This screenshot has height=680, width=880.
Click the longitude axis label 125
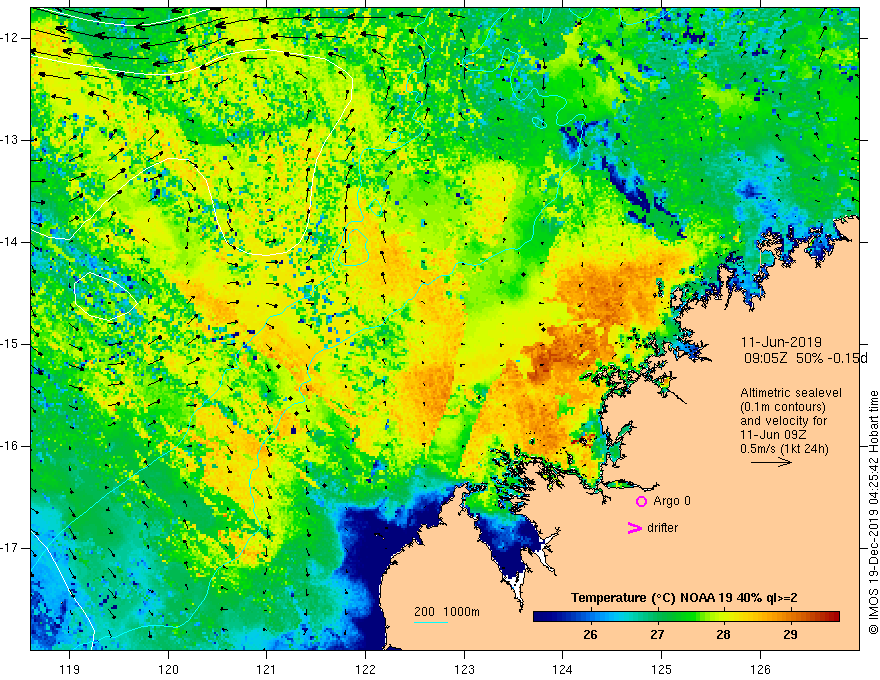click(x=662, y=669)
